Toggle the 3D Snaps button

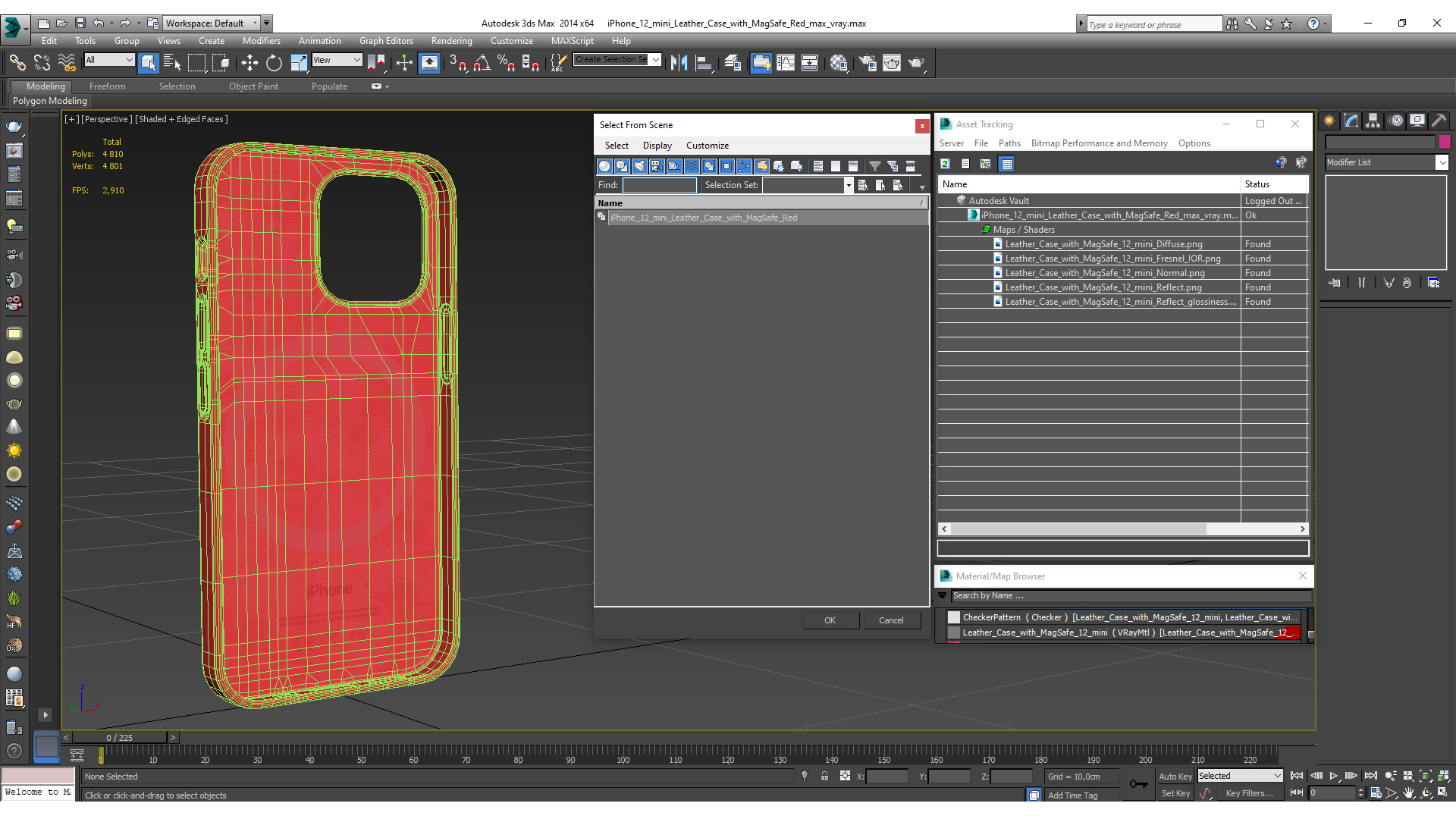pyautogui.click(x=457, y=63)
